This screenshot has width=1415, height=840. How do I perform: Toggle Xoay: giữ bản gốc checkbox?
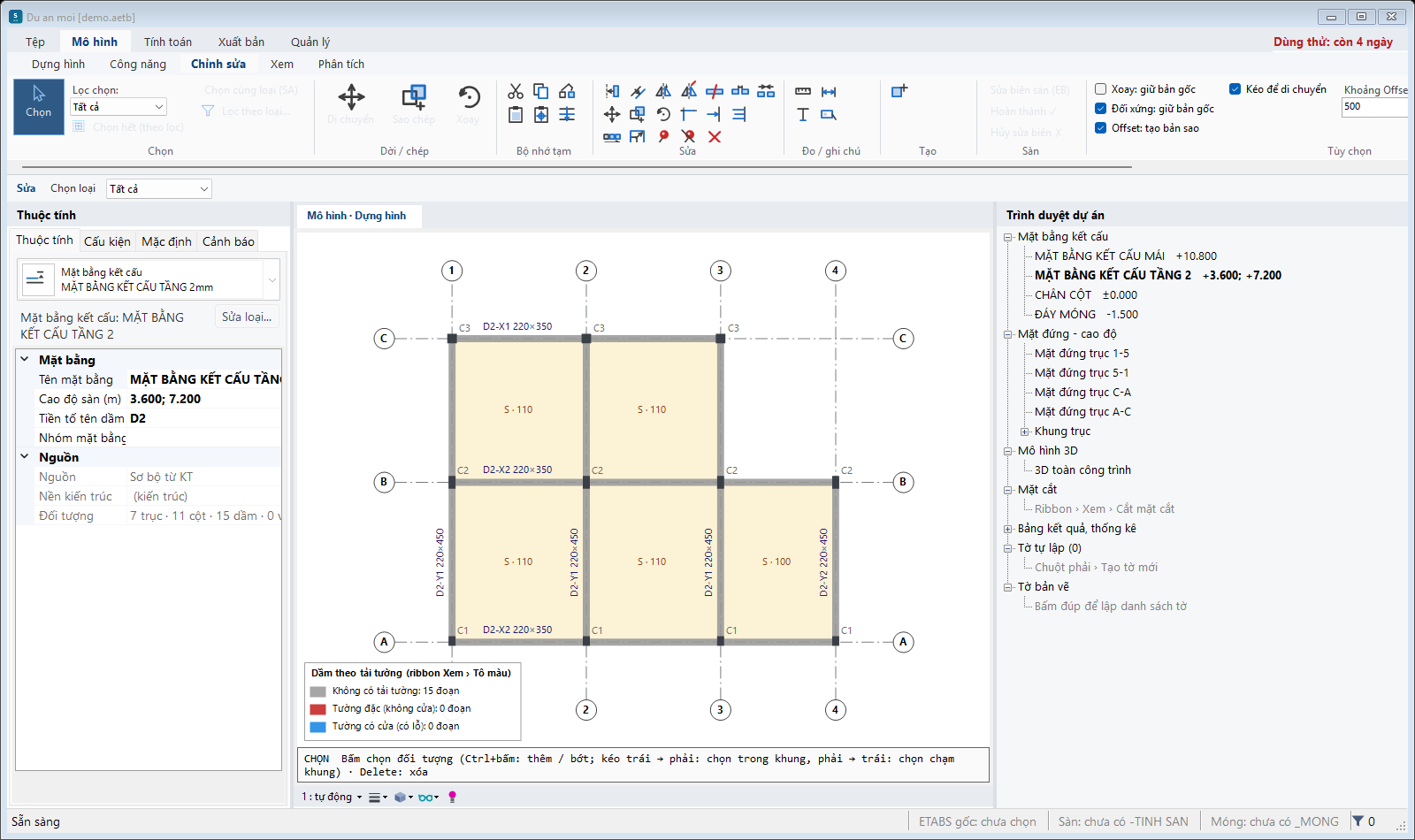click(1101, 89)
